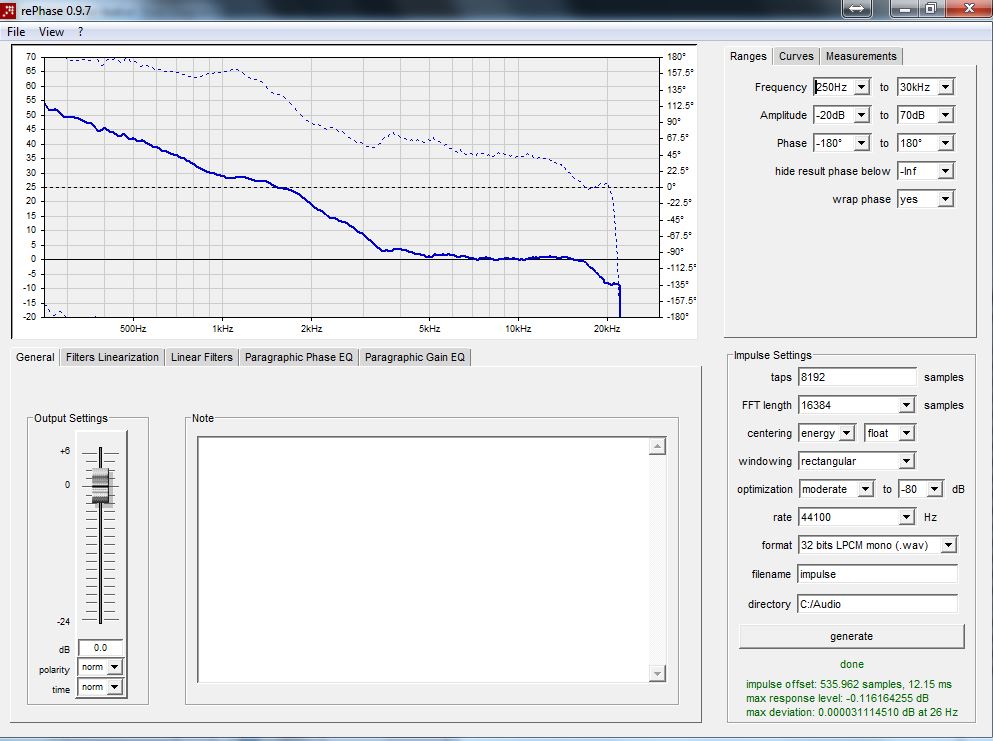Expand the 250Hz frequency start dropdown

click(861, 87)
